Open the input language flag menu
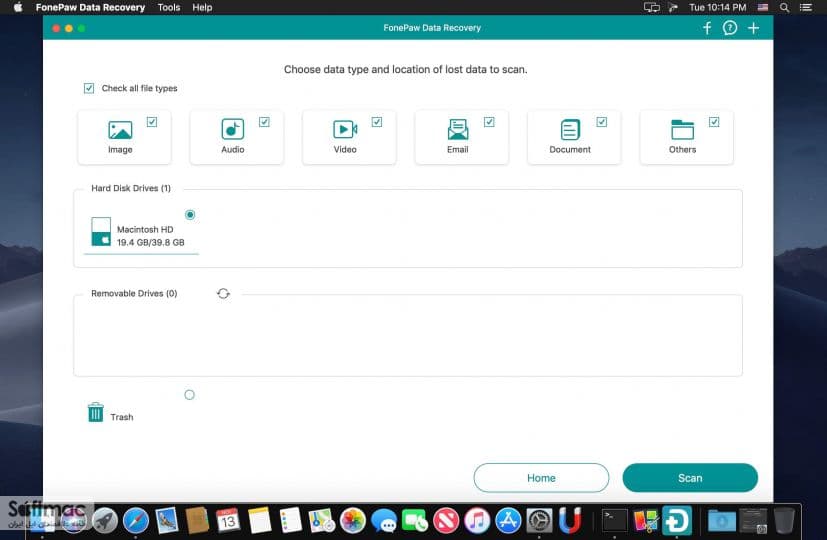The height and width of the screenshot is (540, 827). [x=763, y=7]
